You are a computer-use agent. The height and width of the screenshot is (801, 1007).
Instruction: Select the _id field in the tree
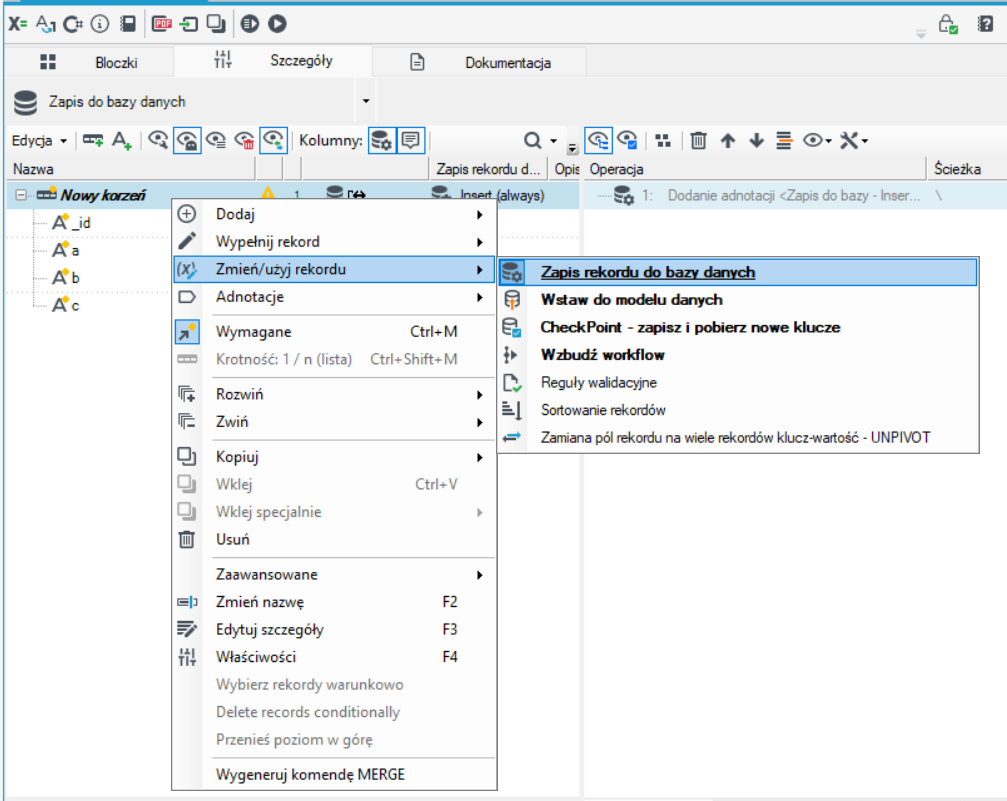click(x=73, y=223)
